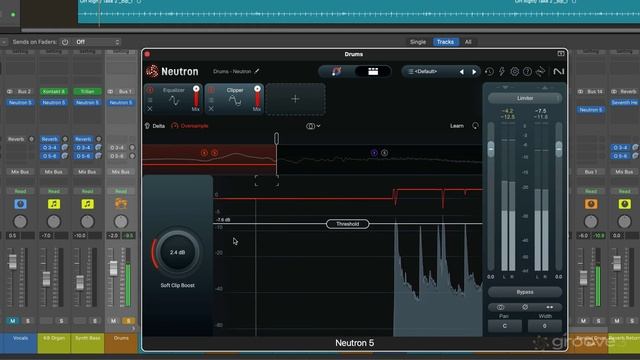Expand the Clipper band view dropdown
640x360 pixels.
313,126
